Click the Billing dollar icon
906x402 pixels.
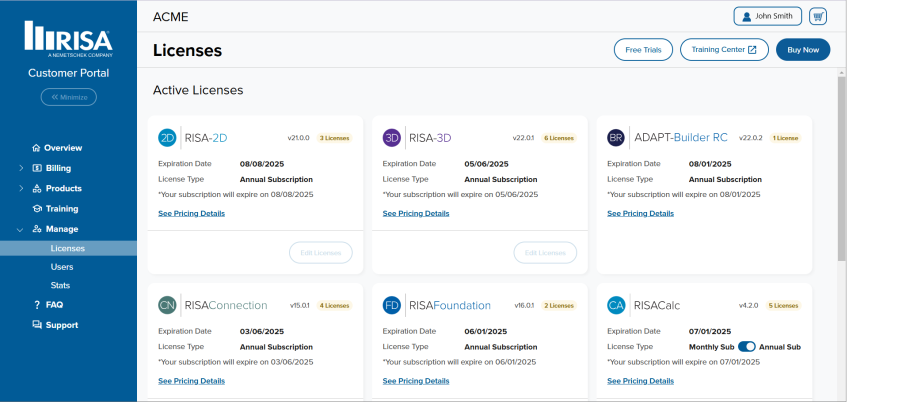click(37, 168)
